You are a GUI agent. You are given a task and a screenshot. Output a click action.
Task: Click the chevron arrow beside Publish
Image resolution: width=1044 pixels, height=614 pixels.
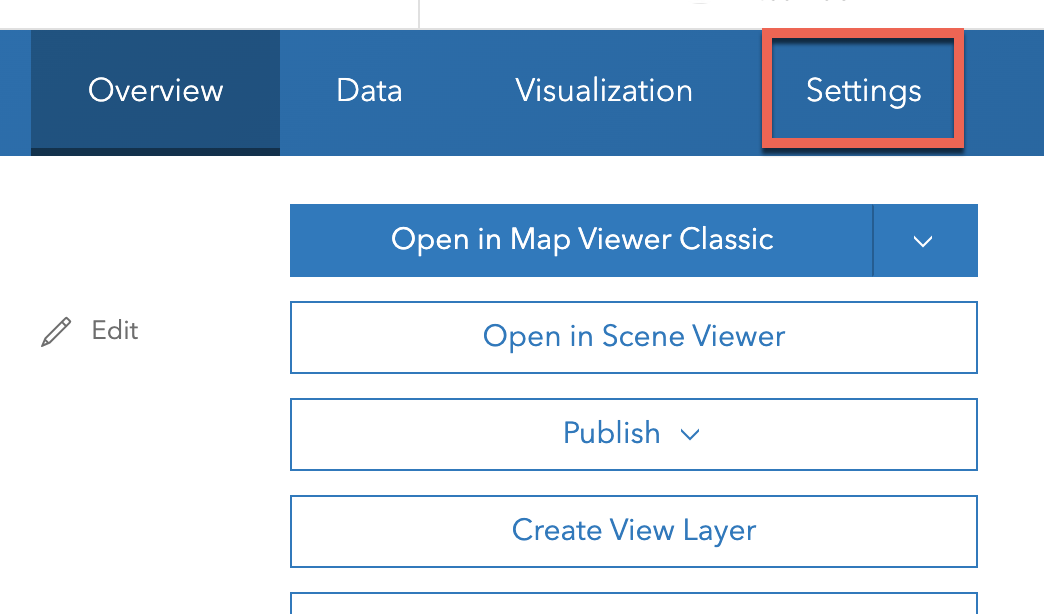[690, 434]
